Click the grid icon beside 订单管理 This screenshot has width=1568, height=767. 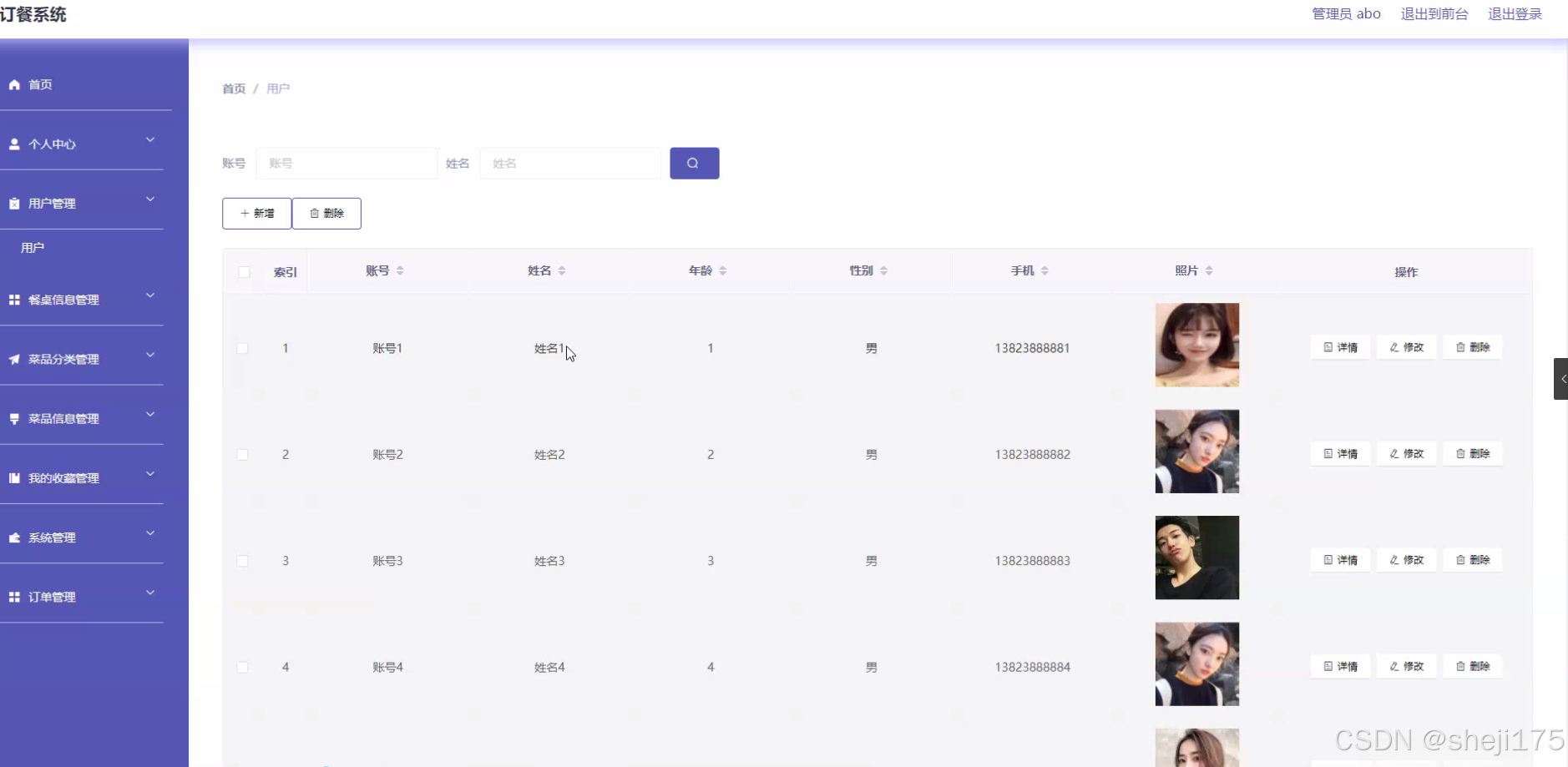coord(14,597)
